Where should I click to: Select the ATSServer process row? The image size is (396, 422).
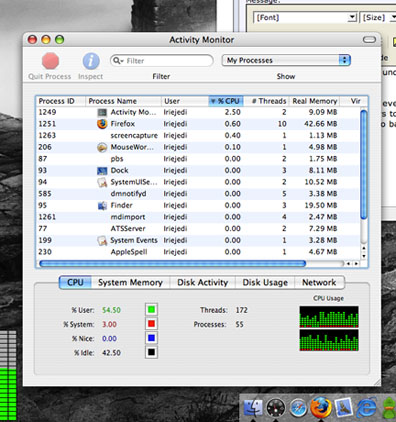pyautogui.click(x=197, y=229)
